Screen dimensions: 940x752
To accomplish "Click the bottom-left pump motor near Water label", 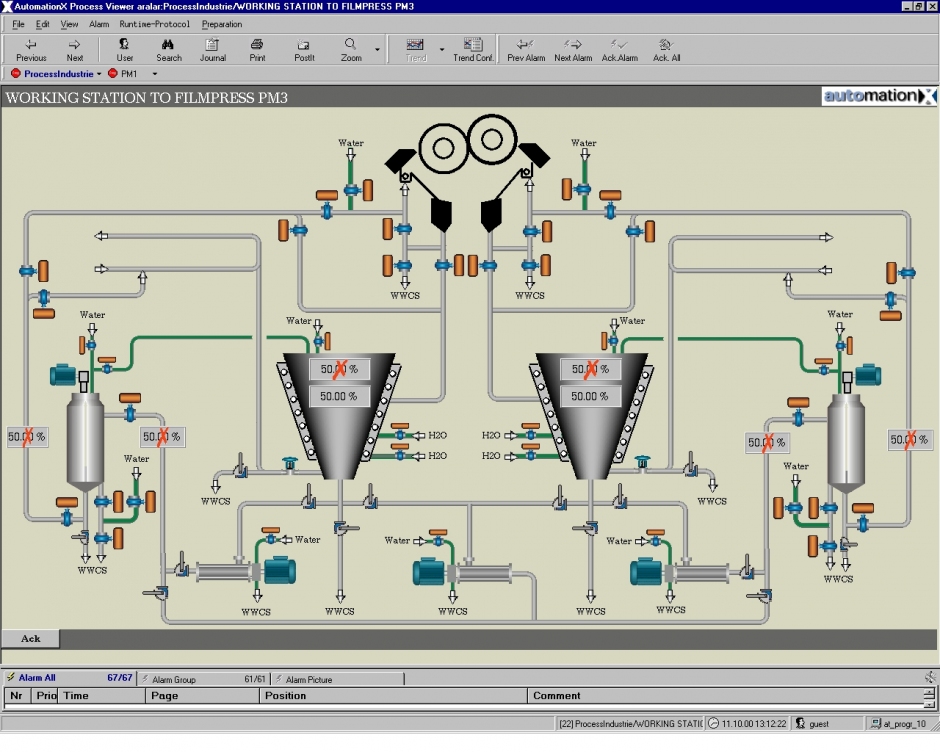I will click(x=280, y=570).
